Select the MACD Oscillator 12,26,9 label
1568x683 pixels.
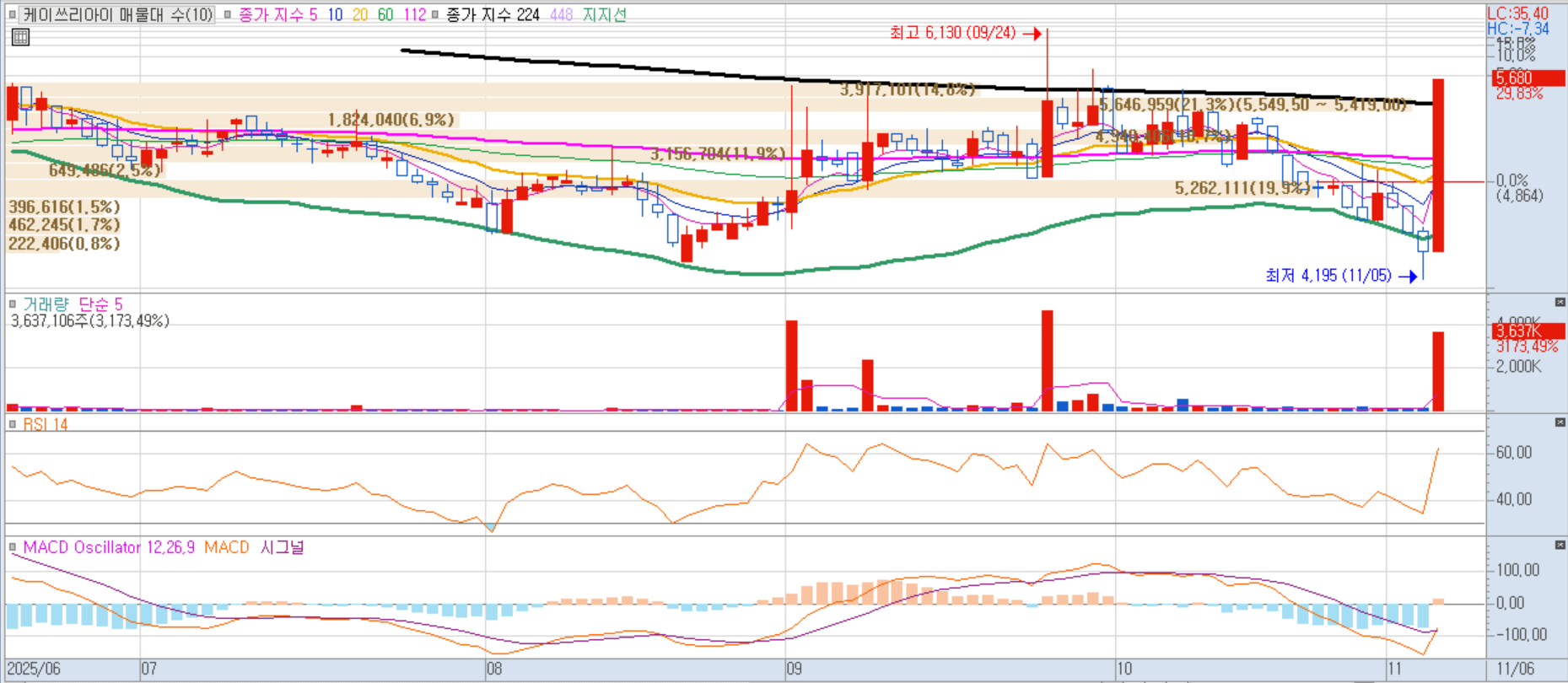point(109,547)
